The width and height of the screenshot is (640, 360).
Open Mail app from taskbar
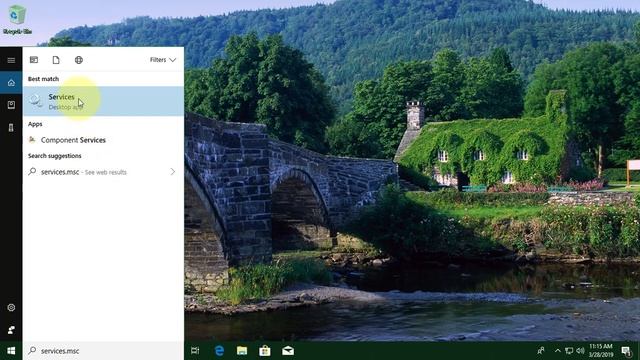click(x=288, y=351)
